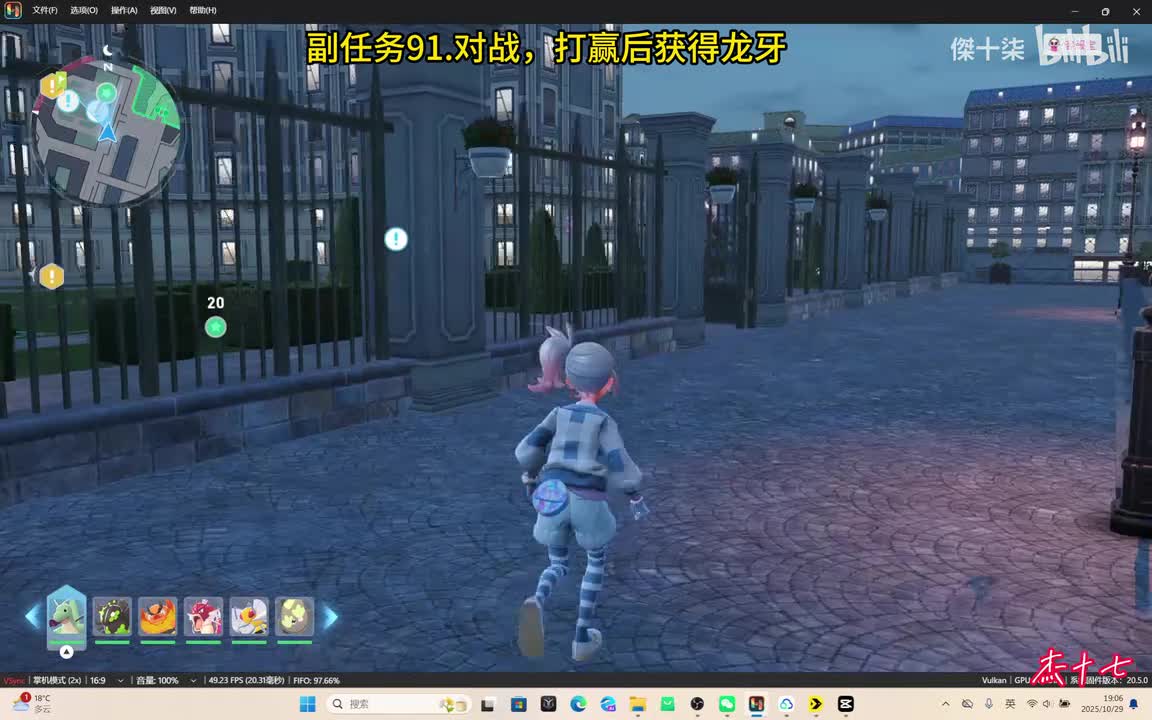Open the blue cloud drive app on taskbar
1152x720 pixels.
(786, 704)
